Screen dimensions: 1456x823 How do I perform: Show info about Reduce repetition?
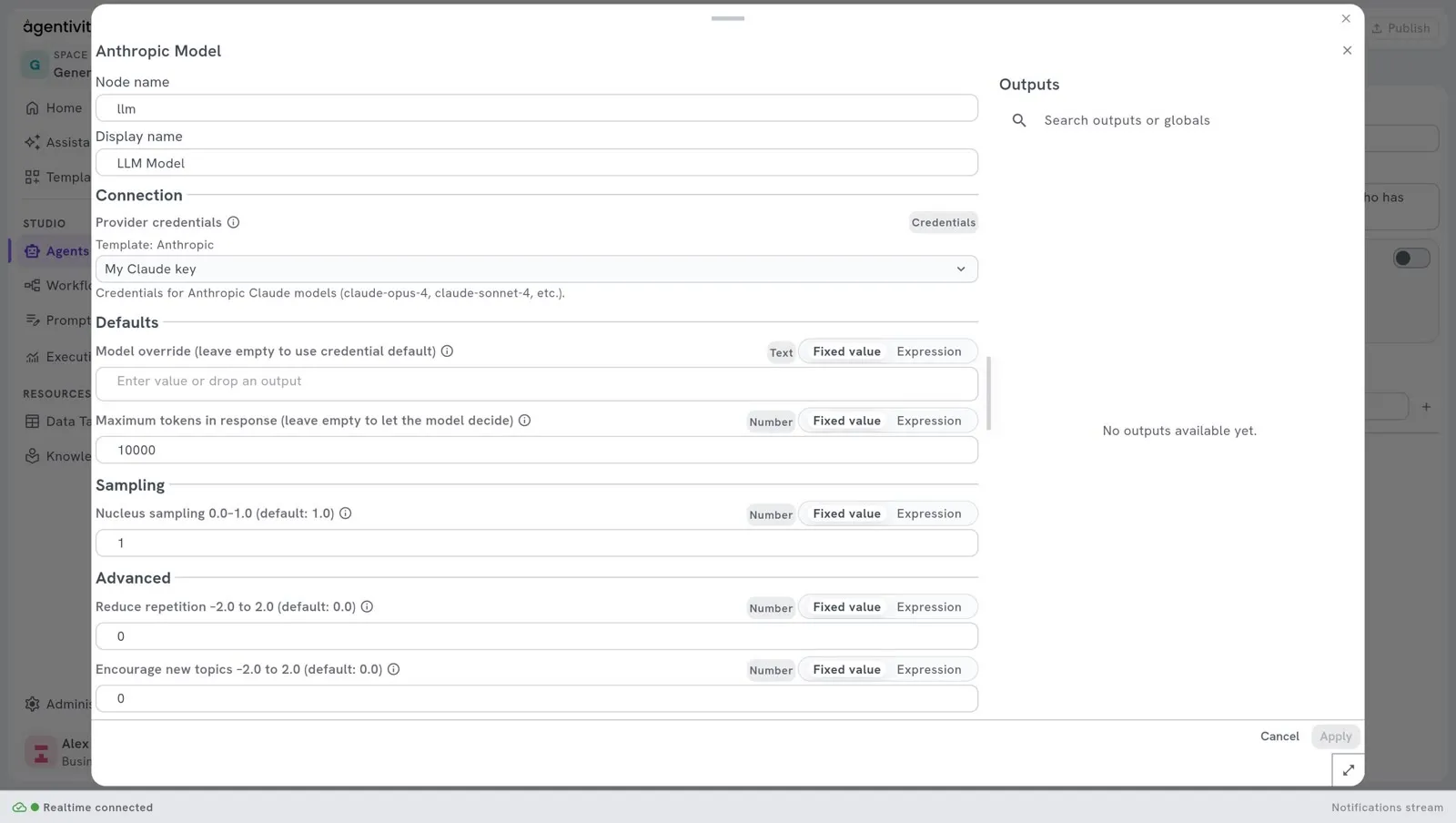367,607
